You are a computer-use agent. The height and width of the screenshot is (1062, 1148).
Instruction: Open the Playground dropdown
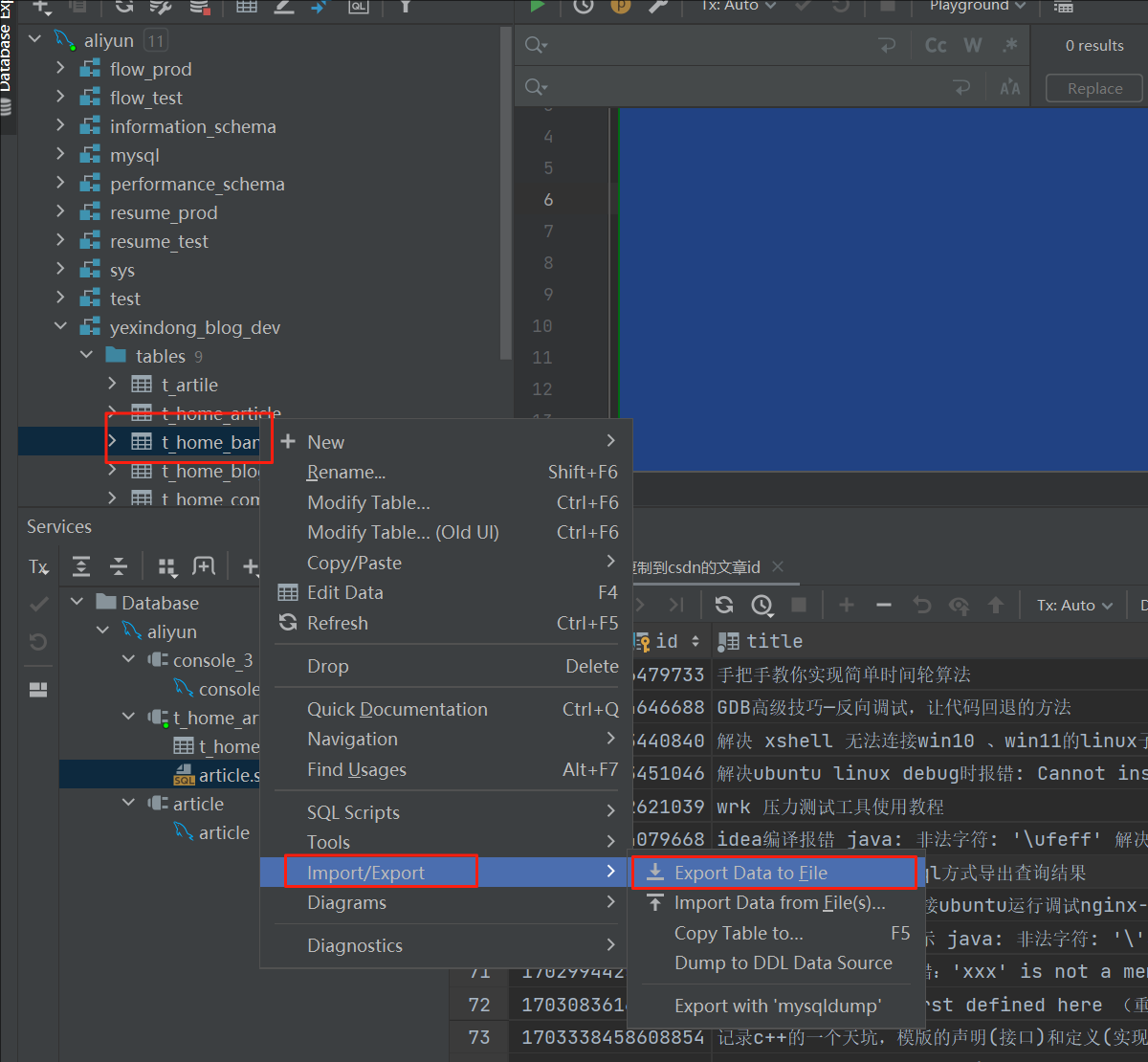coord(974,8)
